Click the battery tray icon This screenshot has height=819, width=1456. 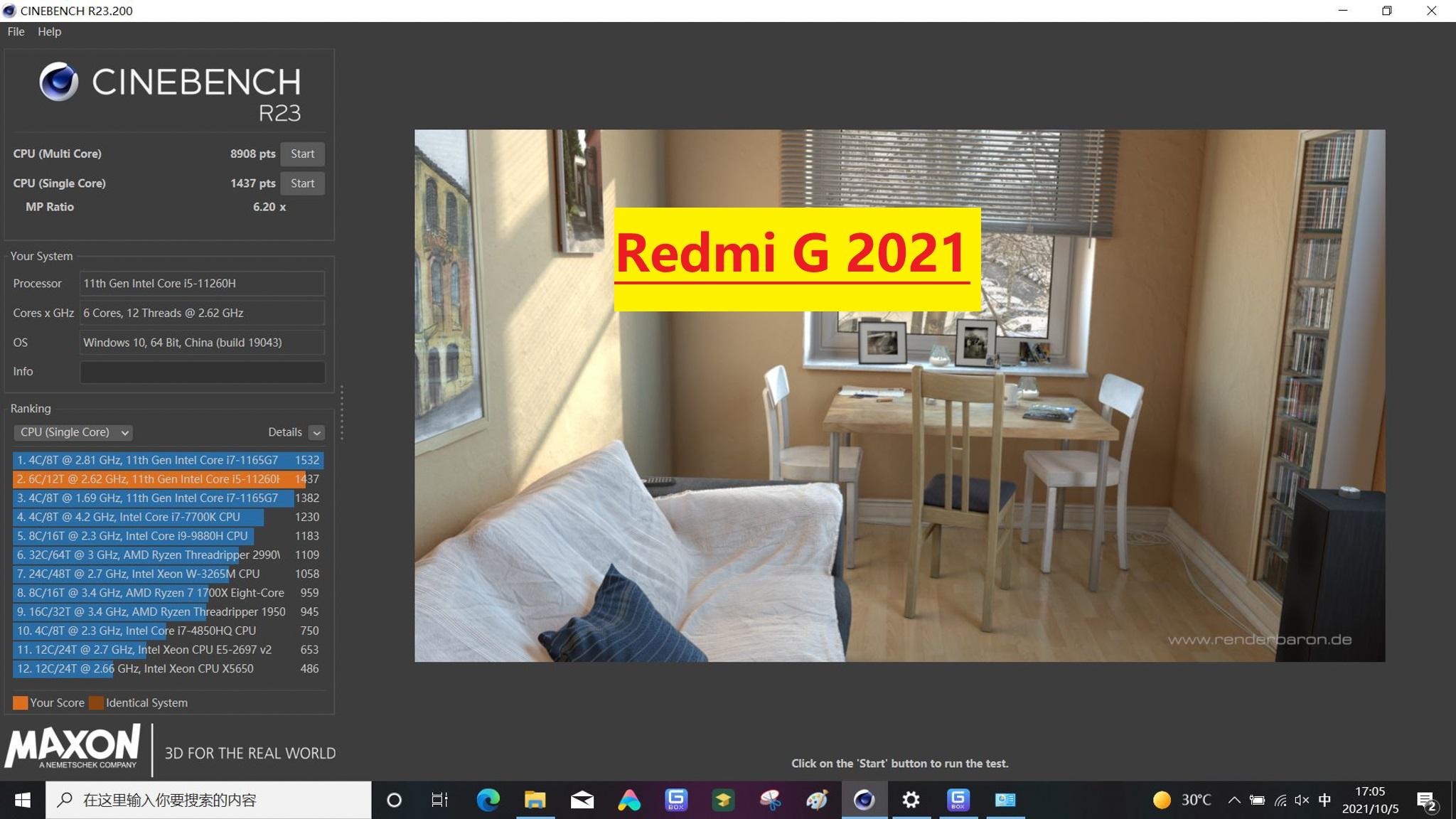1257,800
